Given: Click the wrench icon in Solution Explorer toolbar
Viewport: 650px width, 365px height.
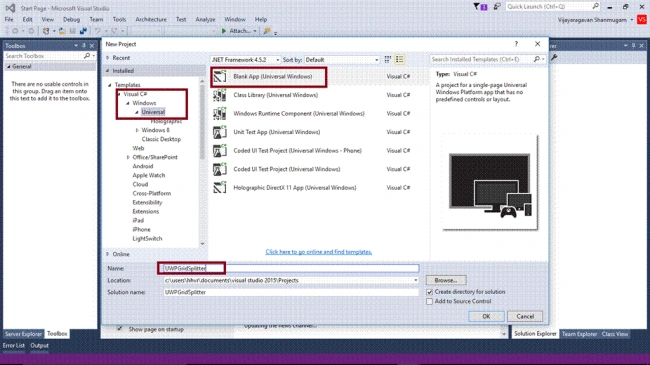Looking at the screenshot, I should coord(554,58).
